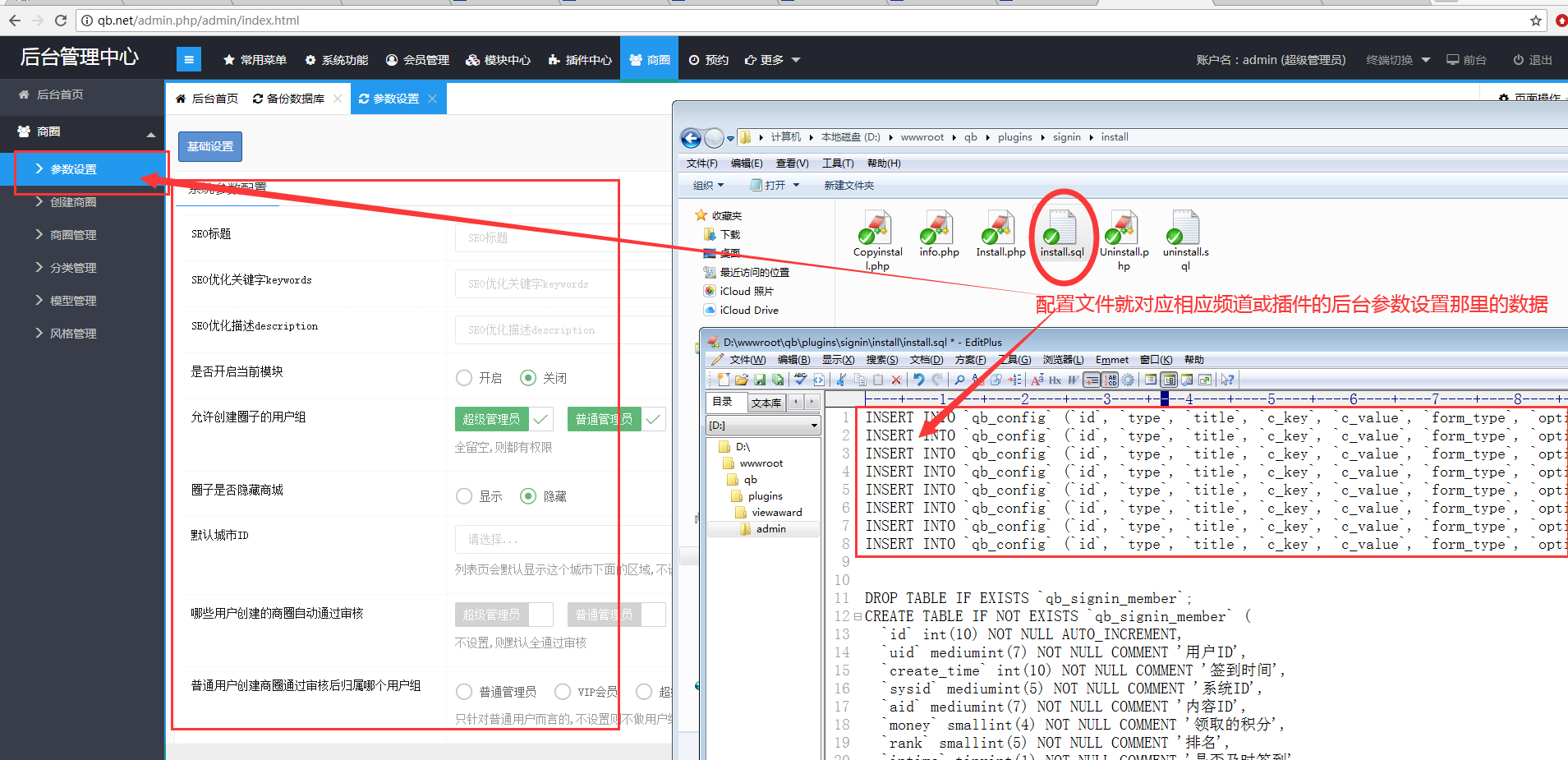The image size is (1568, 760).
Task: Open the 系统功能 top menu item
Action: click(337, 60)
